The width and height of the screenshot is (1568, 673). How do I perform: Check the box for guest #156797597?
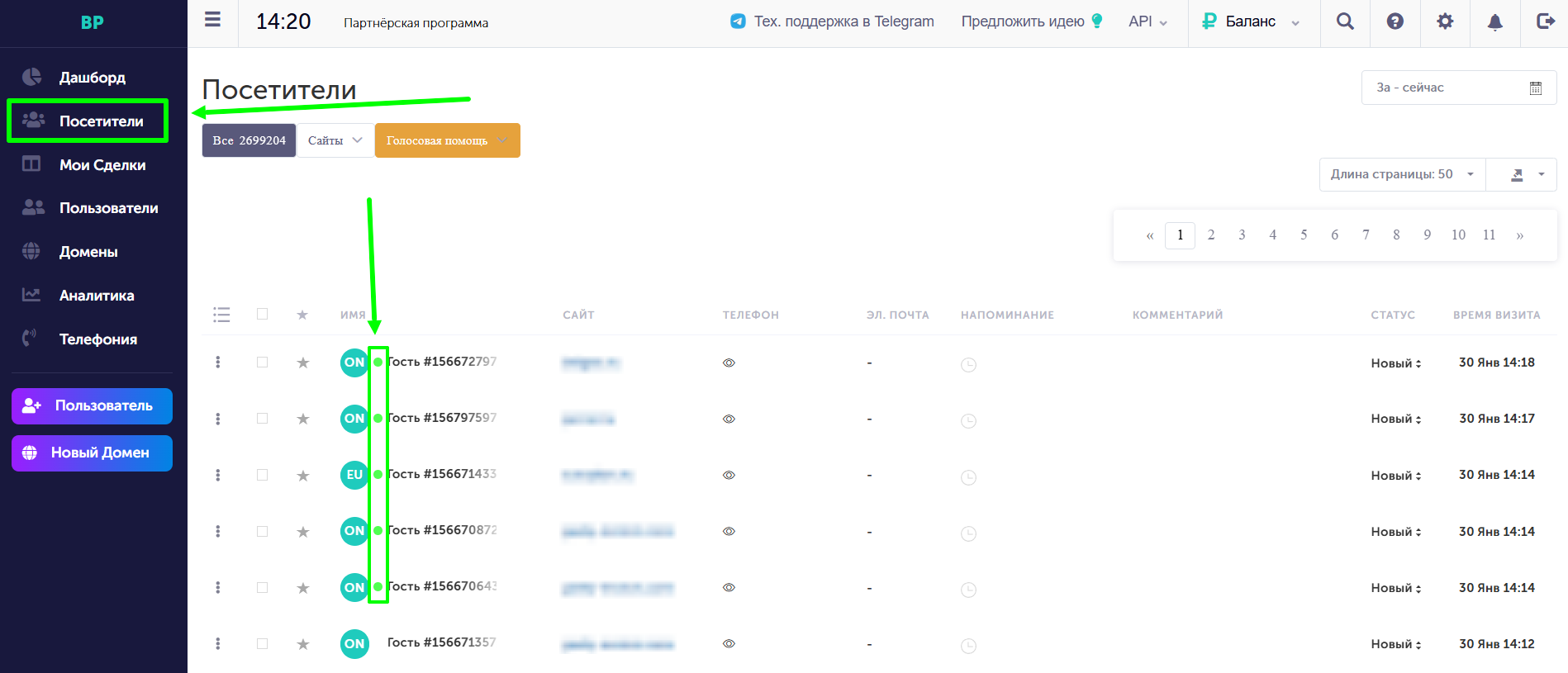click(262, 418)
